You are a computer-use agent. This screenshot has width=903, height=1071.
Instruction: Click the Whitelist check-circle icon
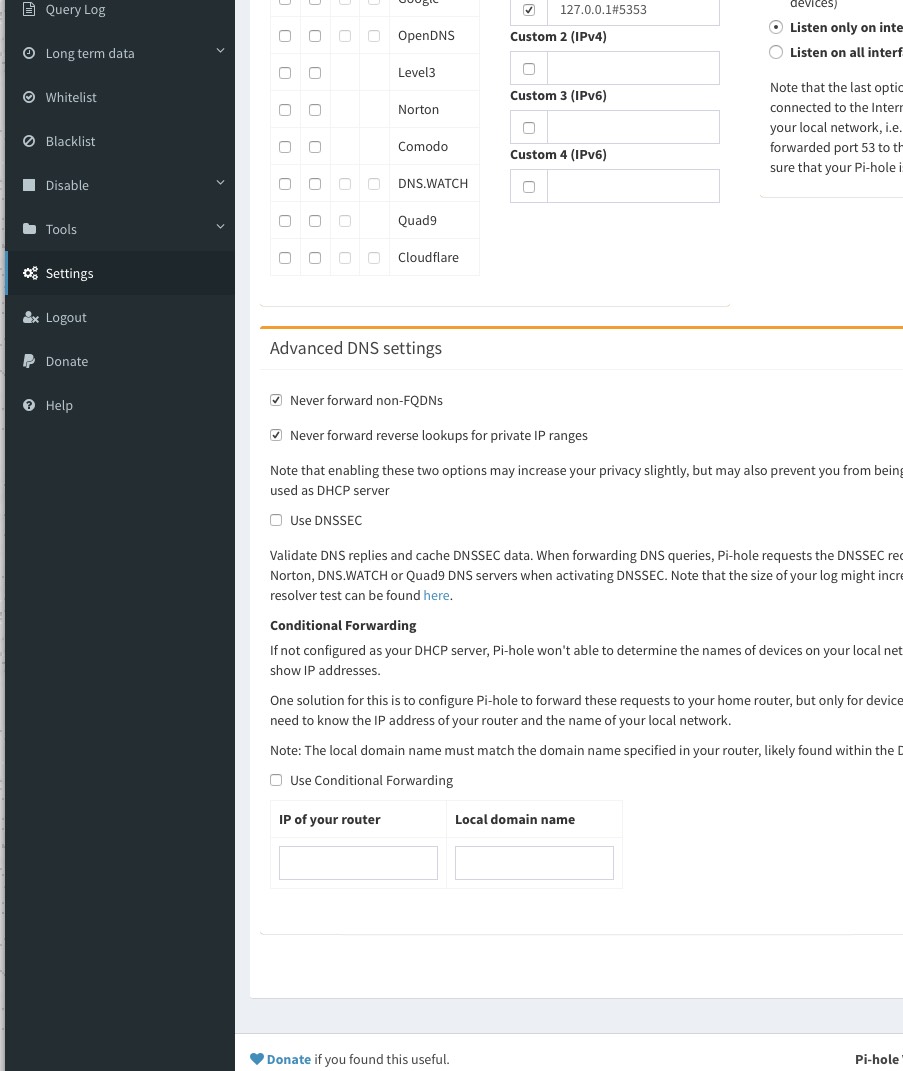pos(29,97)
